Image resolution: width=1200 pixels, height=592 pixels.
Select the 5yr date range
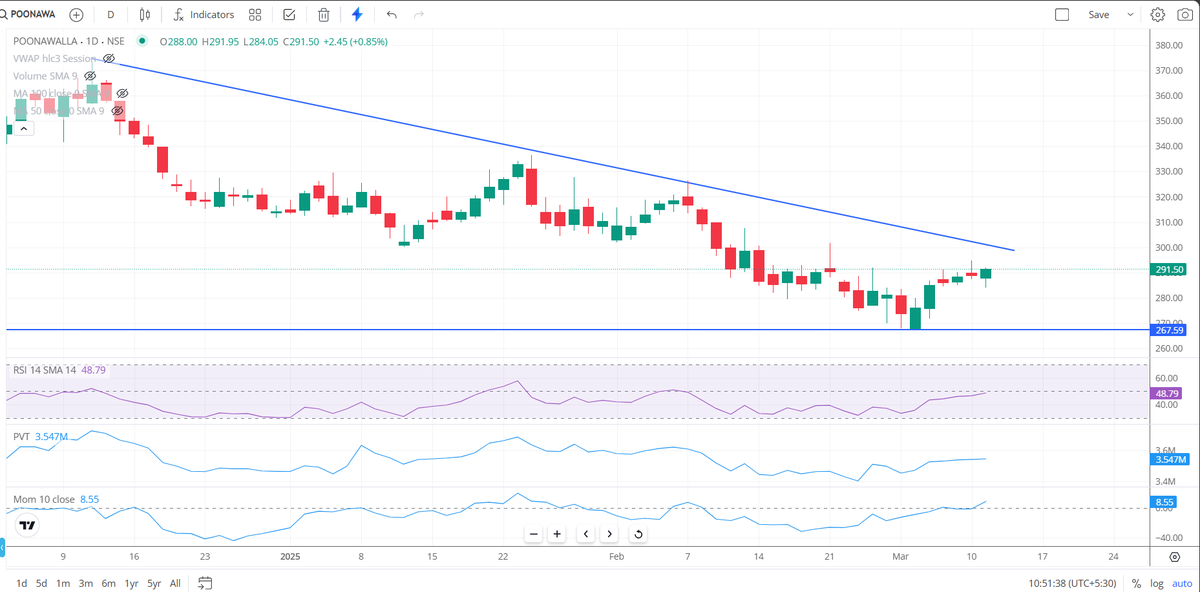(x=154, y=583)
